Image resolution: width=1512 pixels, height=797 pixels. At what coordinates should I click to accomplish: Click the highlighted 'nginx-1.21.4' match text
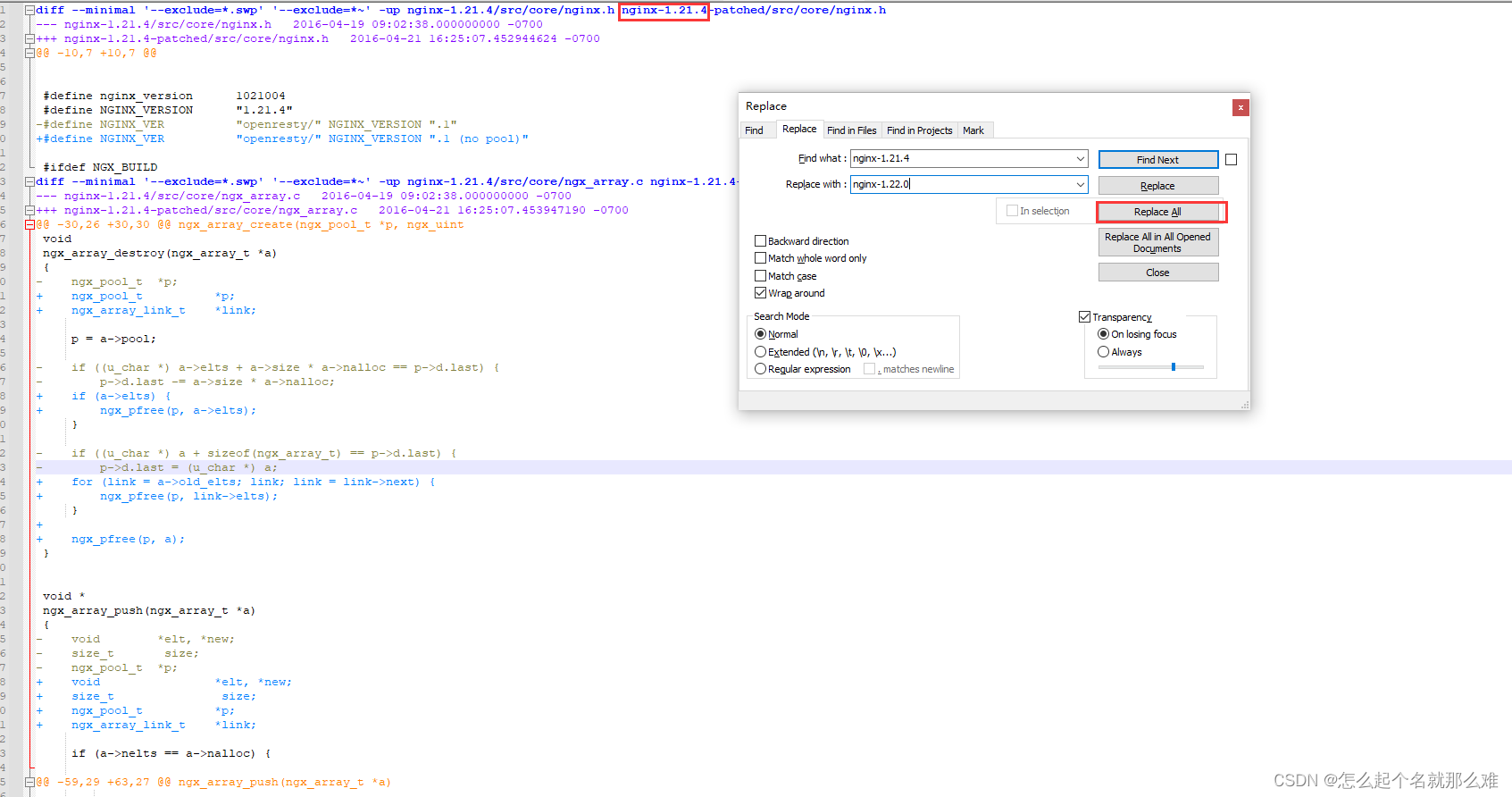pos(664,10)
